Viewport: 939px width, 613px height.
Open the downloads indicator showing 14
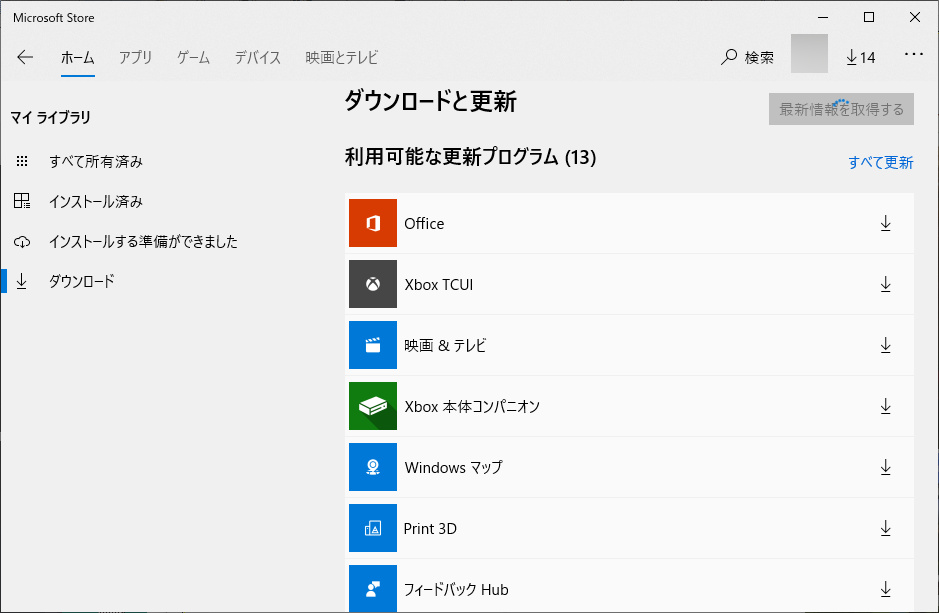pyautogui.click(x=861, y=57)
